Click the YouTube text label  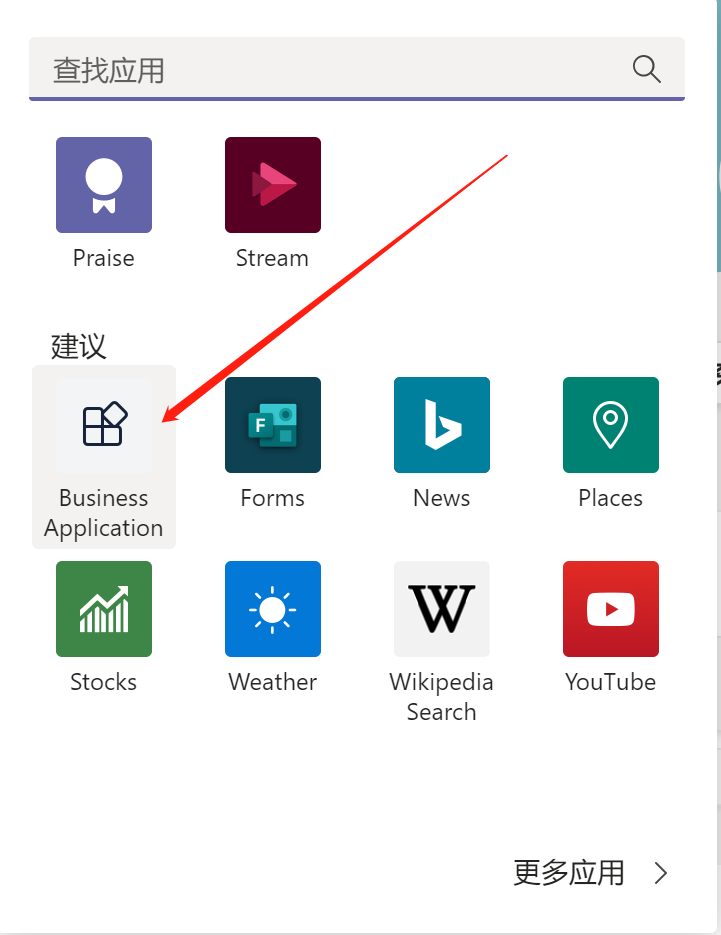click(611, 682)
